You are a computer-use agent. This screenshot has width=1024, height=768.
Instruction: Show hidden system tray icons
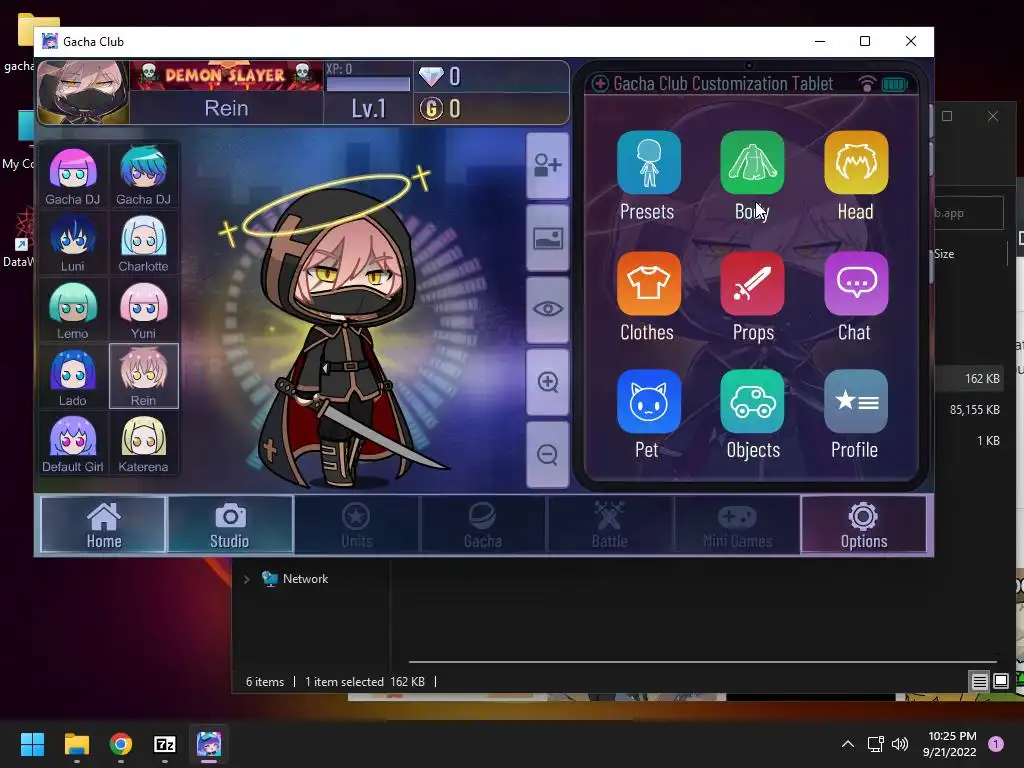848,744
